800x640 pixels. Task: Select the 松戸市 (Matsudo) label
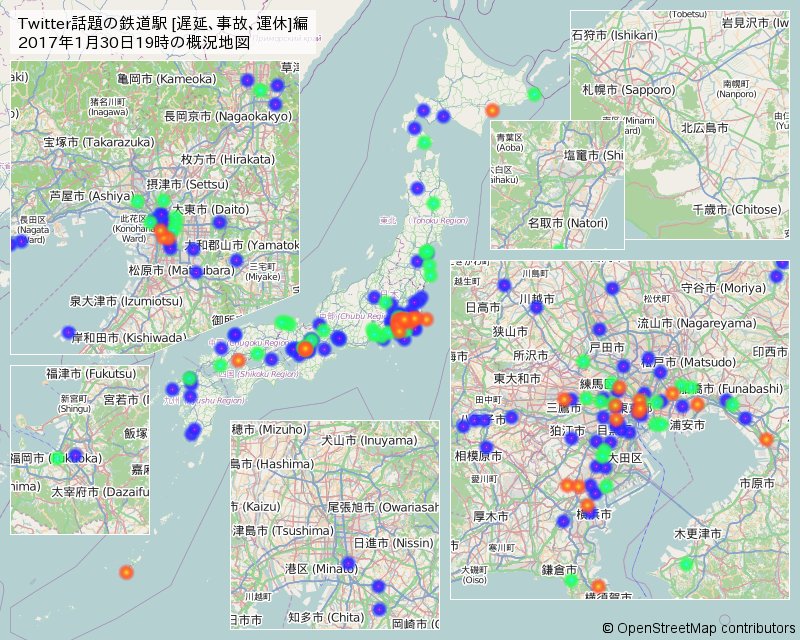pos(688,362)
